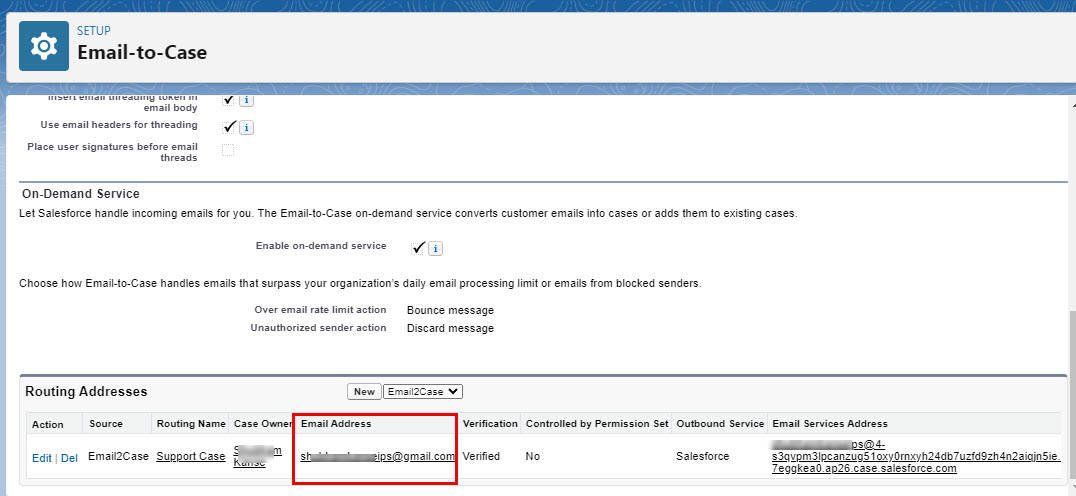Image resolution: width=1076 pixels, height=496 pixels.
Task: Click the Case Owner column header
Action: pyautogui.click(x=263, y=424)
